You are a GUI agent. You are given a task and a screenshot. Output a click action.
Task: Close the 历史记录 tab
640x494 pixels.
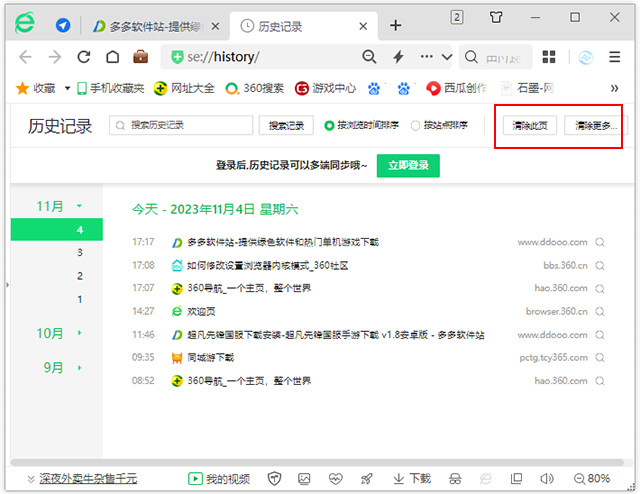point(363,27)
